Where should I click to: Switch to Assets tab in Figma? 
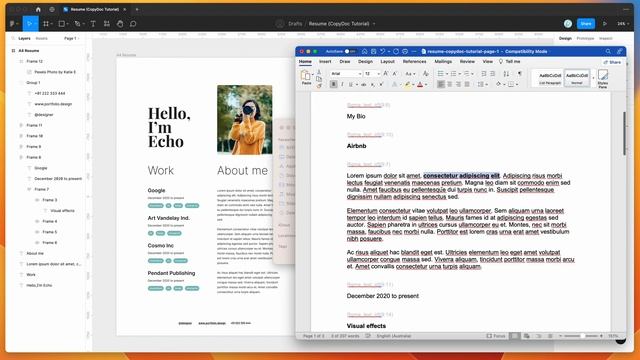[x=42, y=38]
